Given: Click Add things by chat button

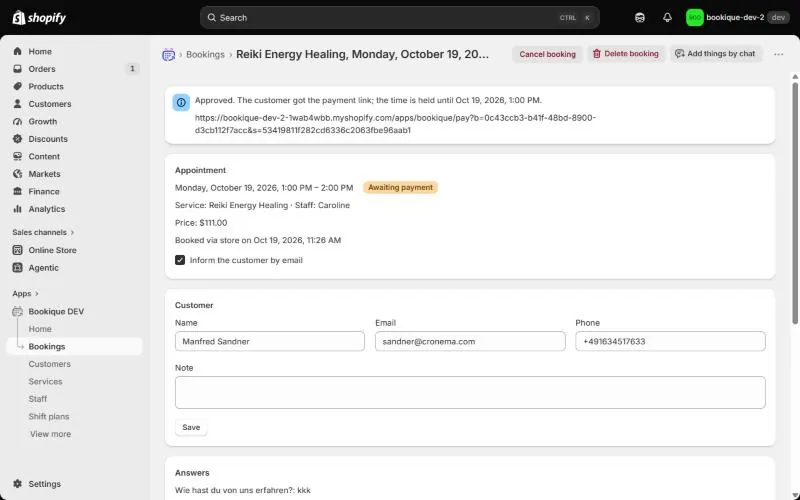Looking at the screenshot, I should point(715,54).
